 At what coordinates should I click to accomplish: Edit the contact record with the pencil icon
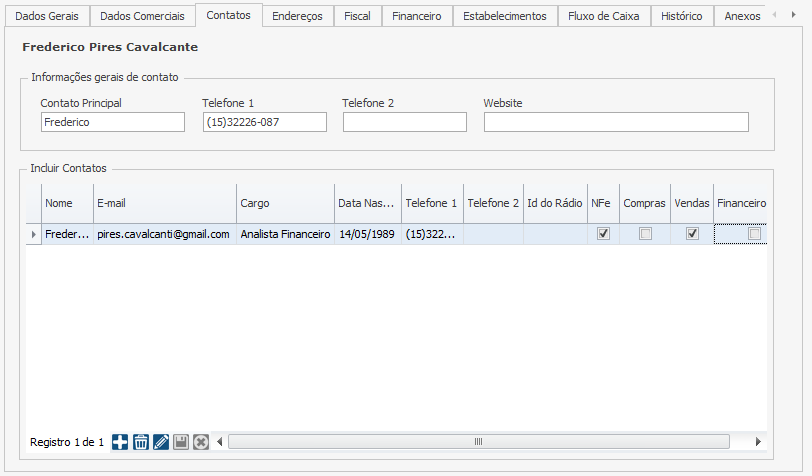[x=161, y=442]
